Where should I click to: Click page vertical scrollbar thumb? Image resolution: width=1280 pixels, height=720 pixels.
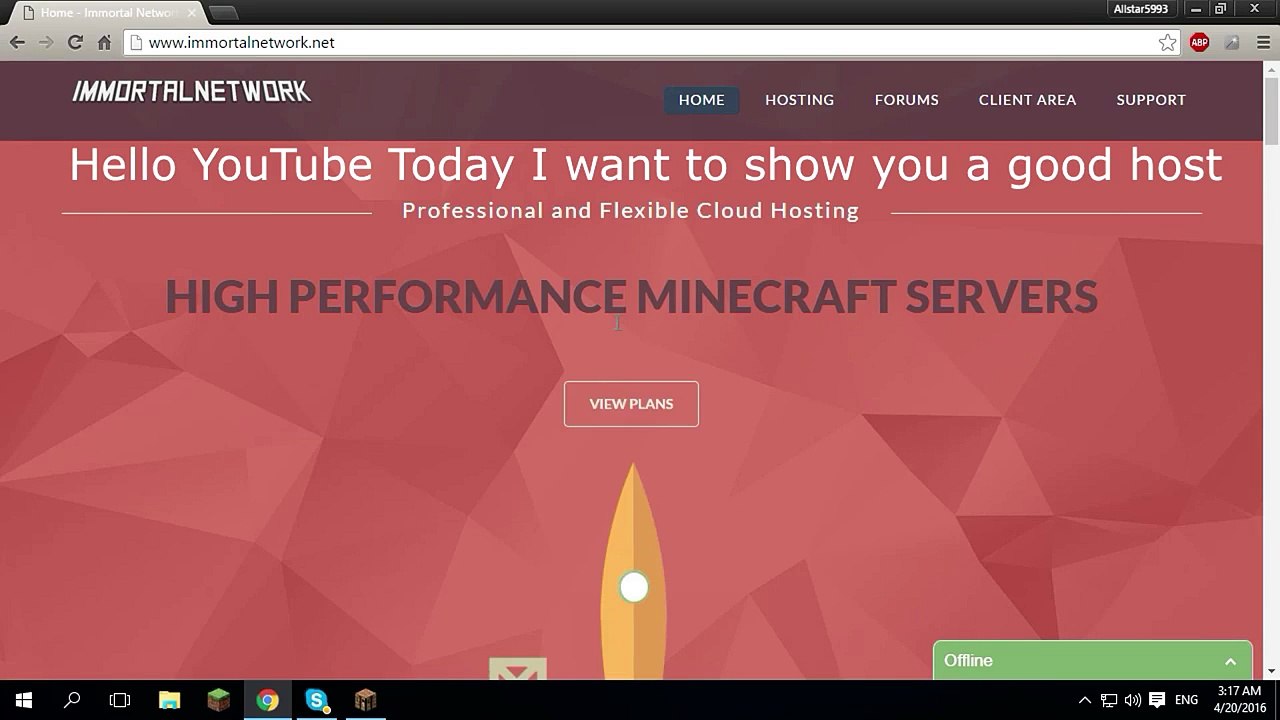[x=1271, y=112]
